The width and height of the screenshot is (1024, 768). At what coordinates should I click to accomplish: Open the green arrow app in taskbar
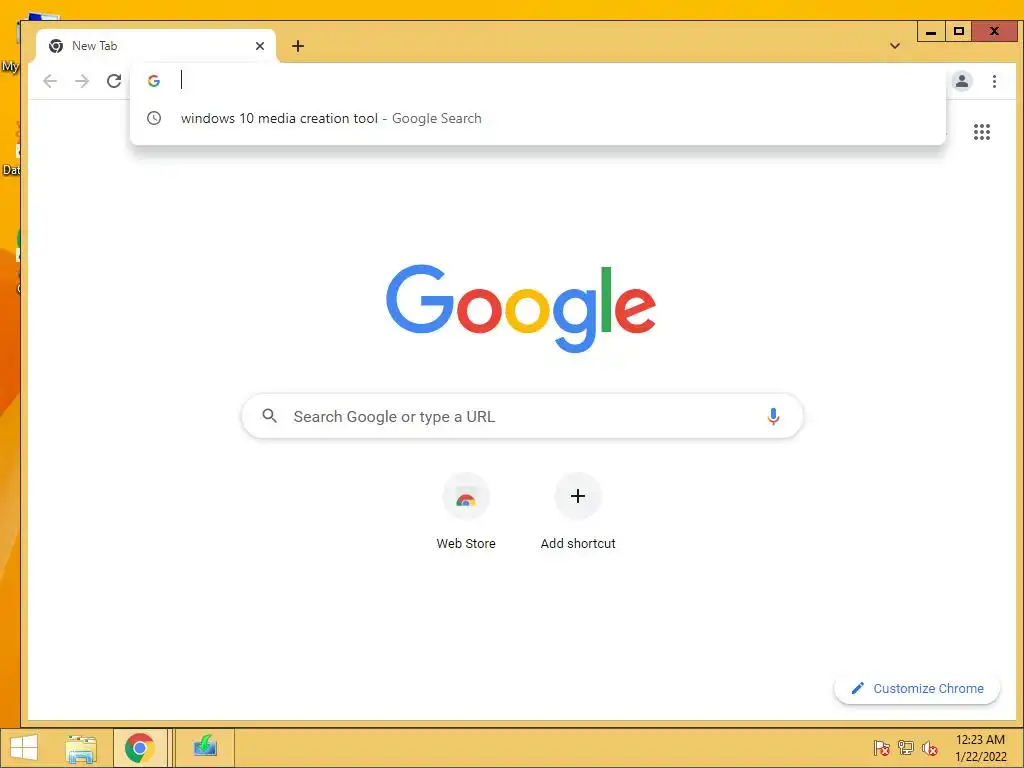(205, 746)
